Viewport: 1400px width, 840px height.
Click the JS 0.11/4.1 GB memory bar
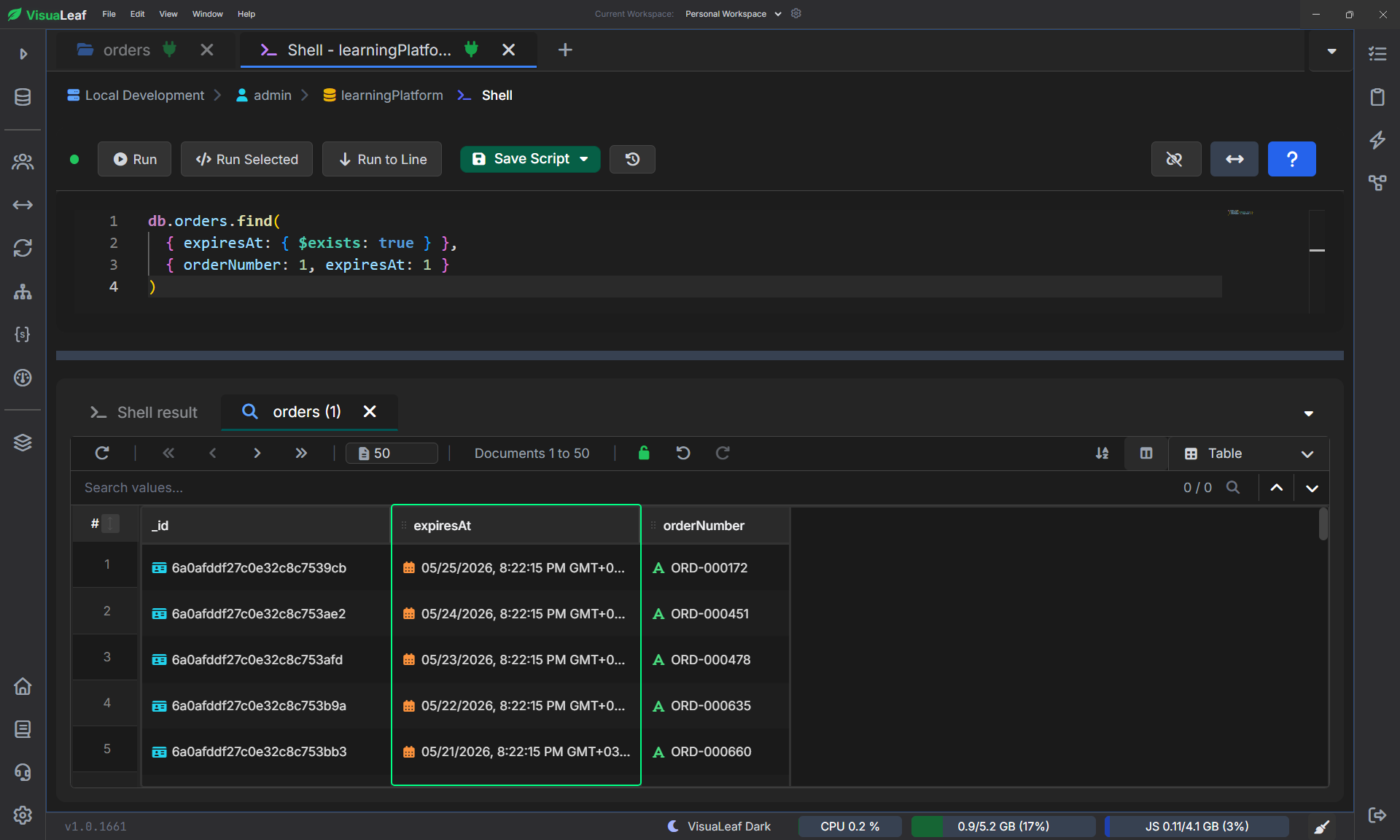click(x=1197, y=826)
